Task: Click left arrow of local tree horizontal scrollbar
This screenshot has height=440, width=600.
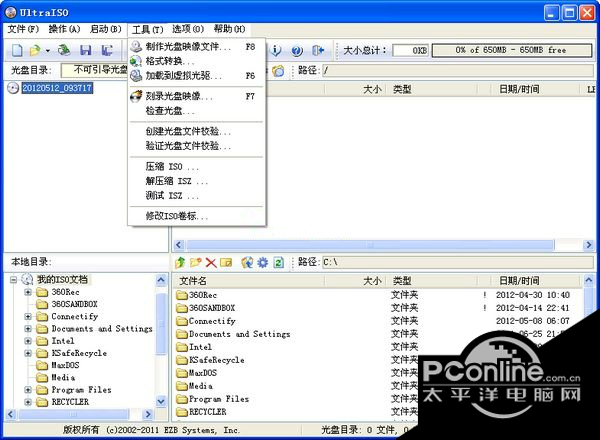Action: pos(11,414)
